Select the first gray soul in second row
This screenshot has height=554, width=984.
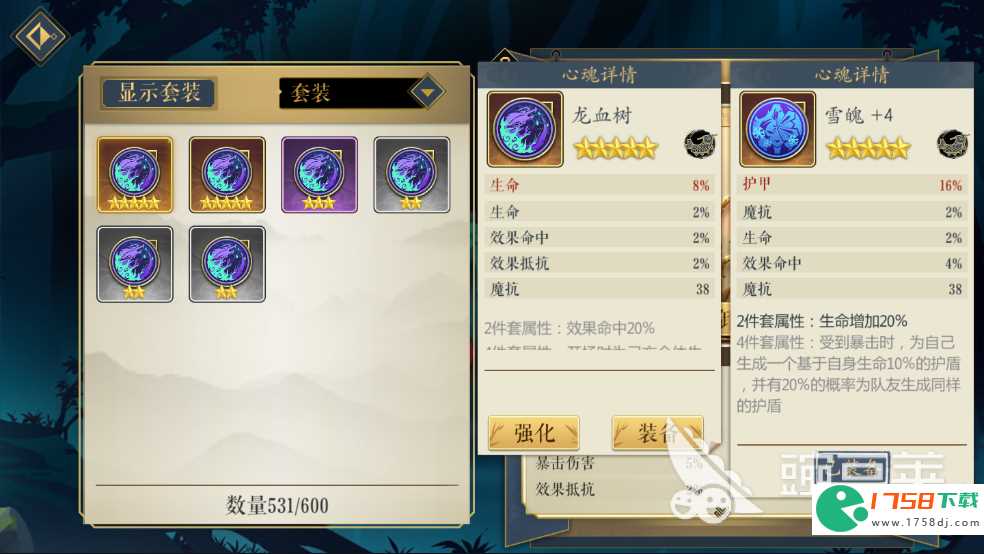135,264
